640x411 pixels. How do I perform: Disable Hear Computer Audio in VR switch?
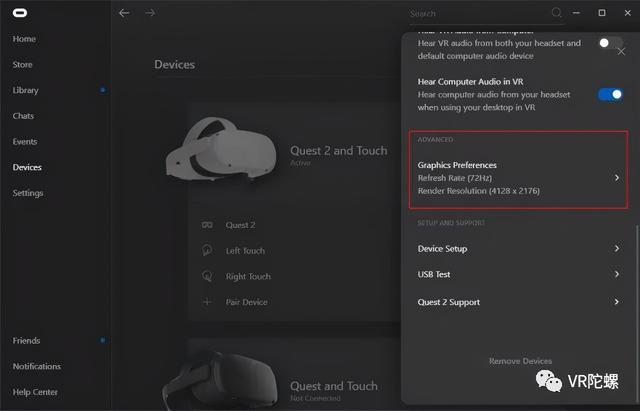(610, 95)
